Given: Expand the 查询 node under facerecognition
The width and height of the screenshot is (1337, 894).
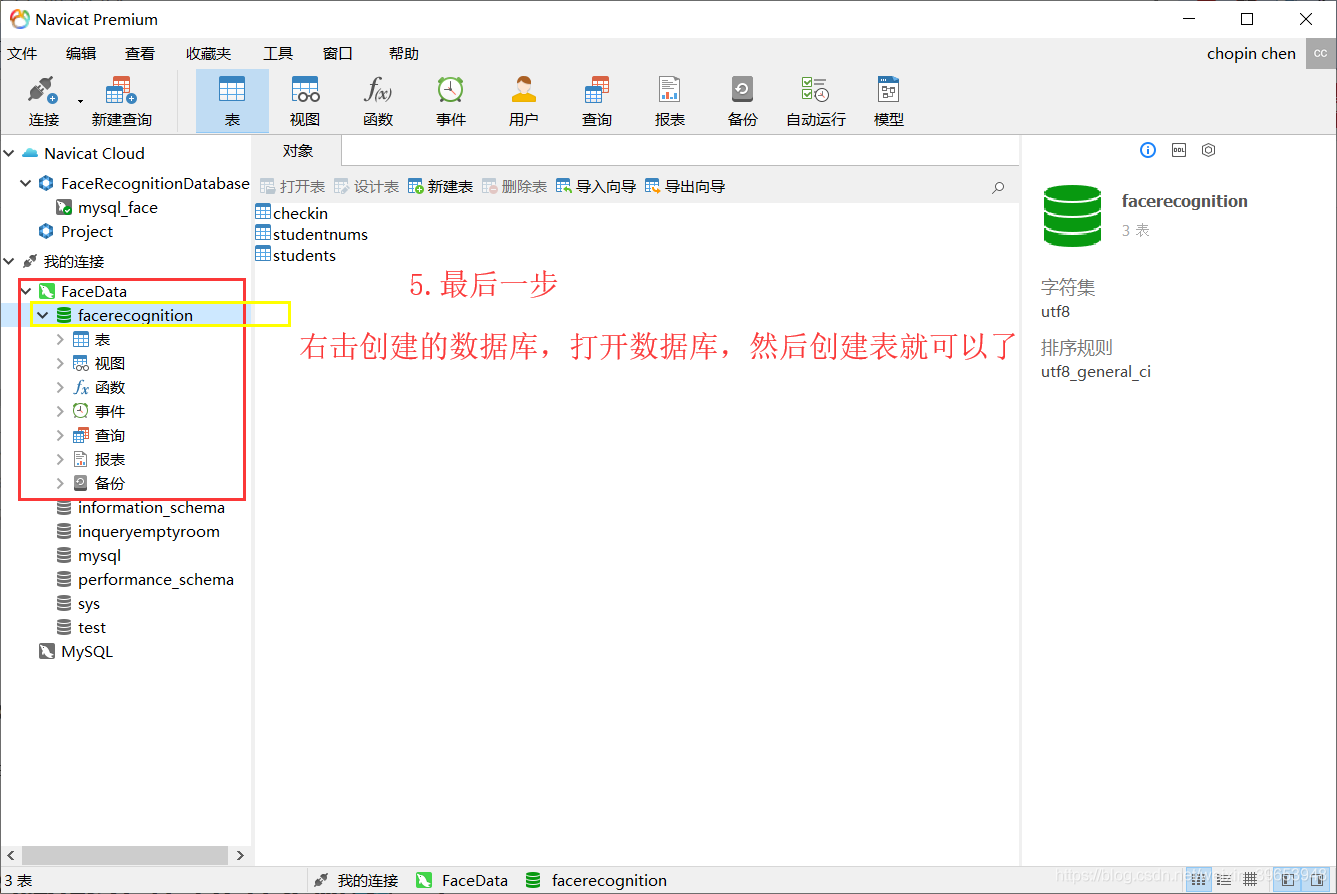Looking at the screenshot, I should pos(59,435).
